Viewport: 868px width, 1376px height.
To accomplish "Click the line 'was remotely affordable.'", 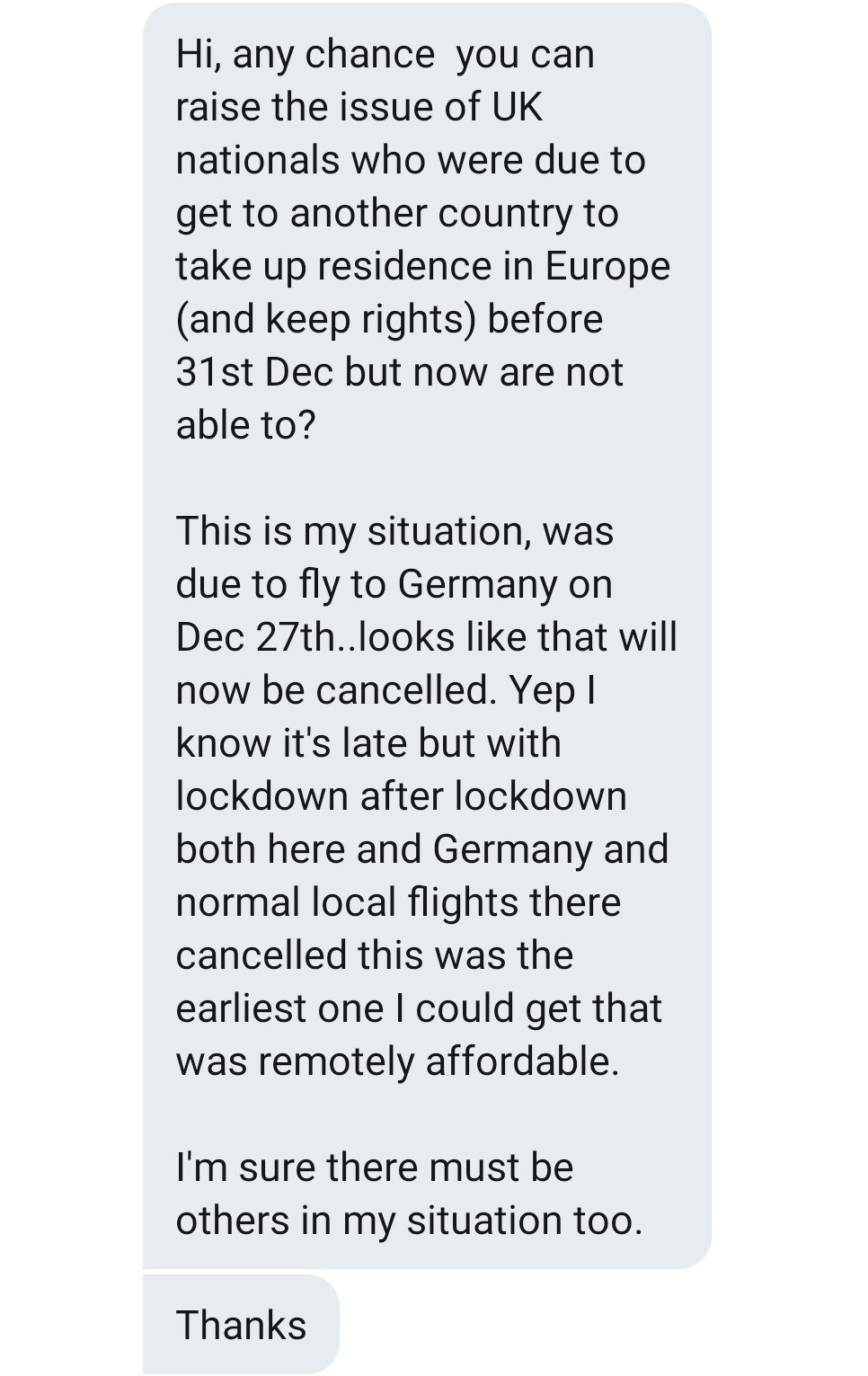I will click(x=398, y=1061).
